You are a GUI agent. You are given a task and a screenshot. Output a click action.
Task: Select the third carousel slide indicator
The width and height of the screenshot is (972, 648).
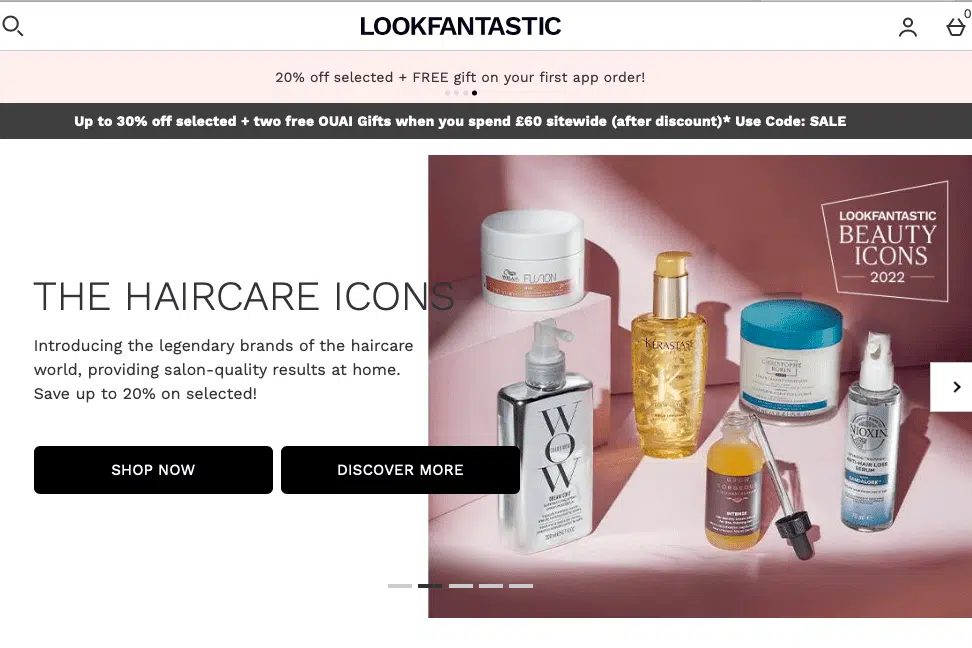(x=461, y=585)
